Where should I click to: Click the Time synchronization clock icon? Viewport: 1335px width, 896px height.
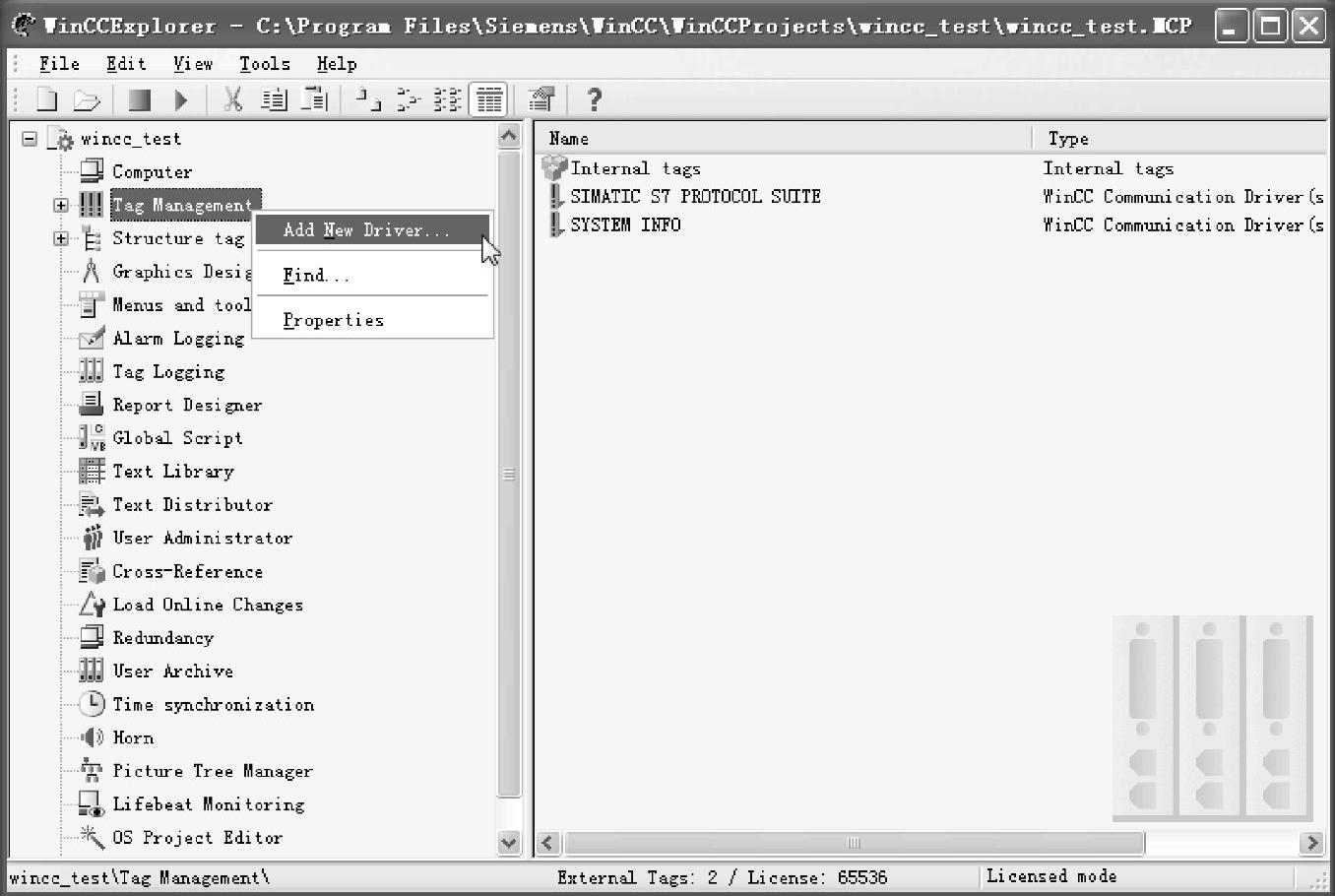click(92, 704)
